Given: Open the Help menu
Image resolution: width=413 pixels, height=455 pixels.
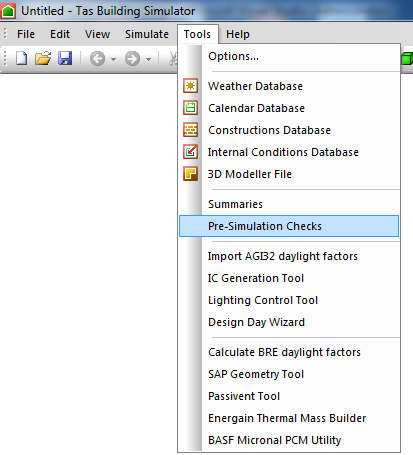Looking at the screenshot, I should 238,34.
